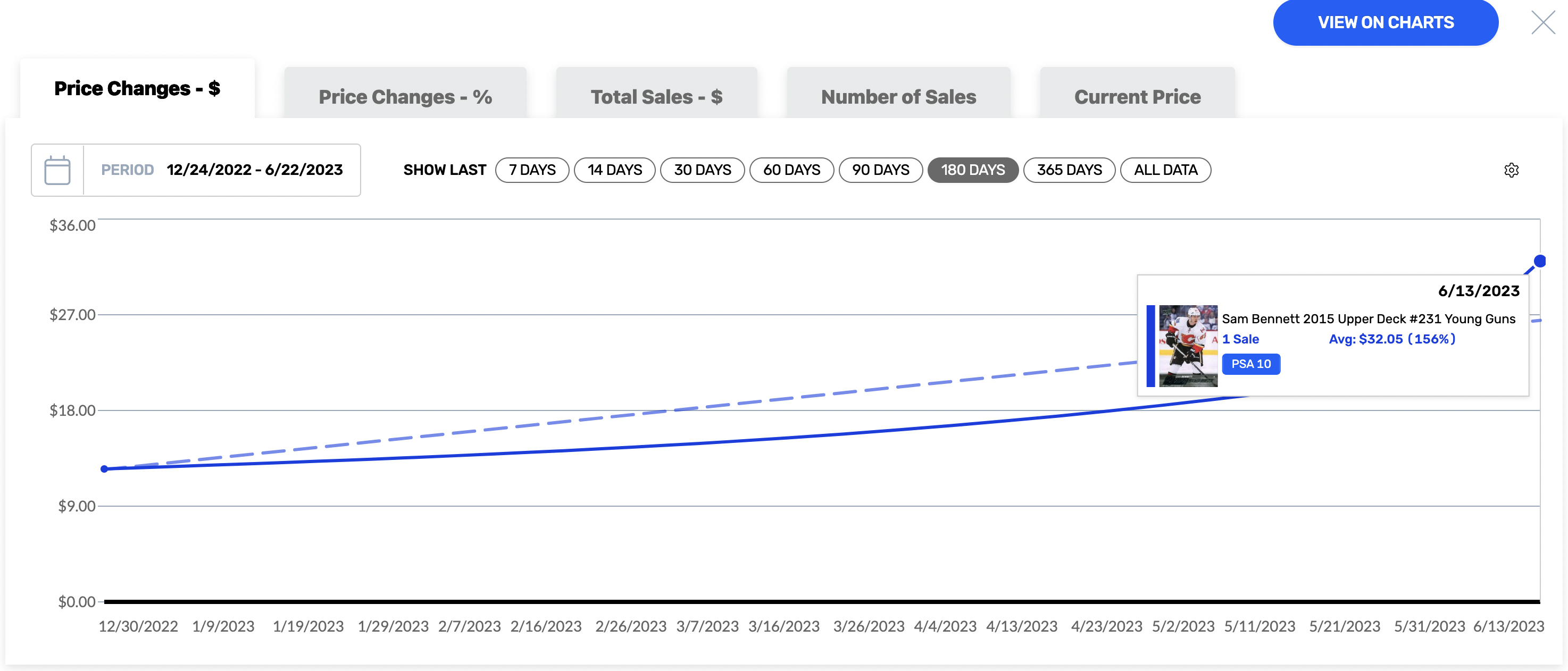Click the 3/7/2023 x-axis date label
The image size is (1568, 671).
tap(707, 626)
